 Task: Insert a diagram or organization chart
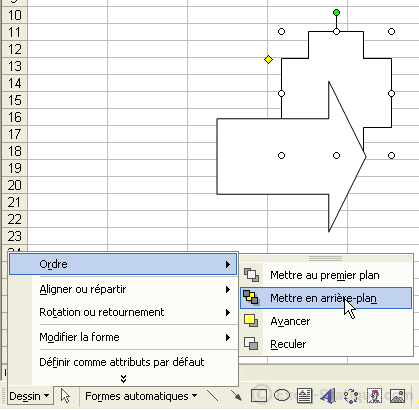351,396
